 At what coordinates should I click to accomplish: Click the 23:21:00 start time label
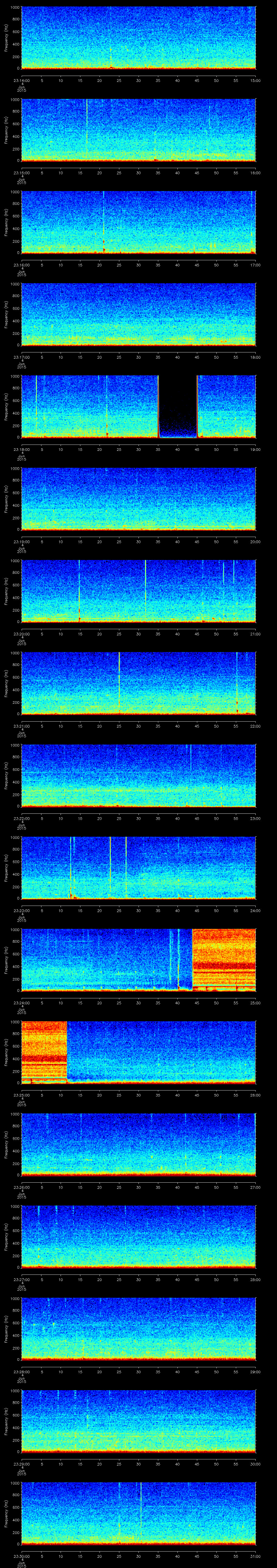point(21,726)
